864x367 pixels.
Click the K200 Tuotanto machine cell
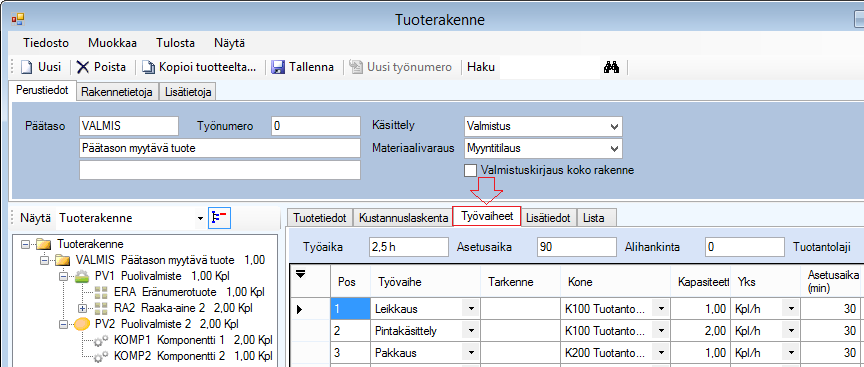615,353
